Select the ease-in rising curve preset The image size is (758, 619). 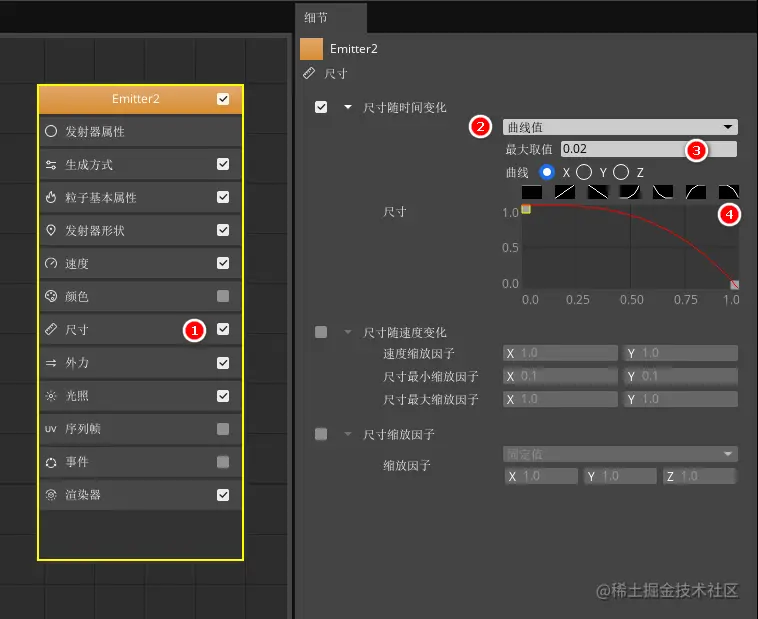630,192
